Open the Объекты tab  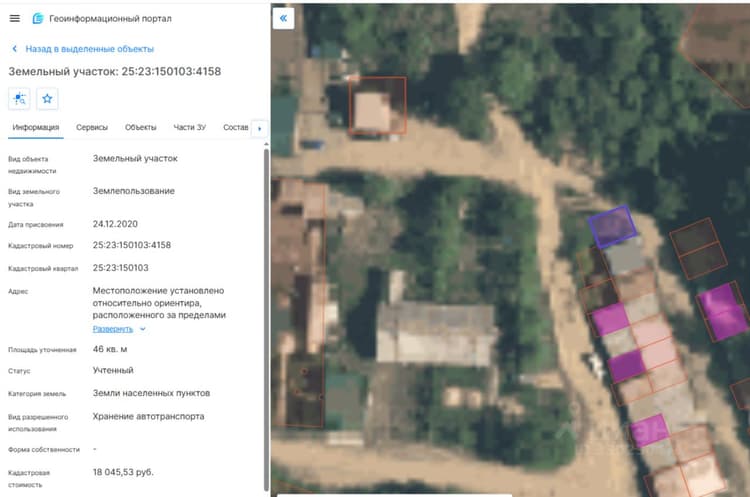(141, 127)
